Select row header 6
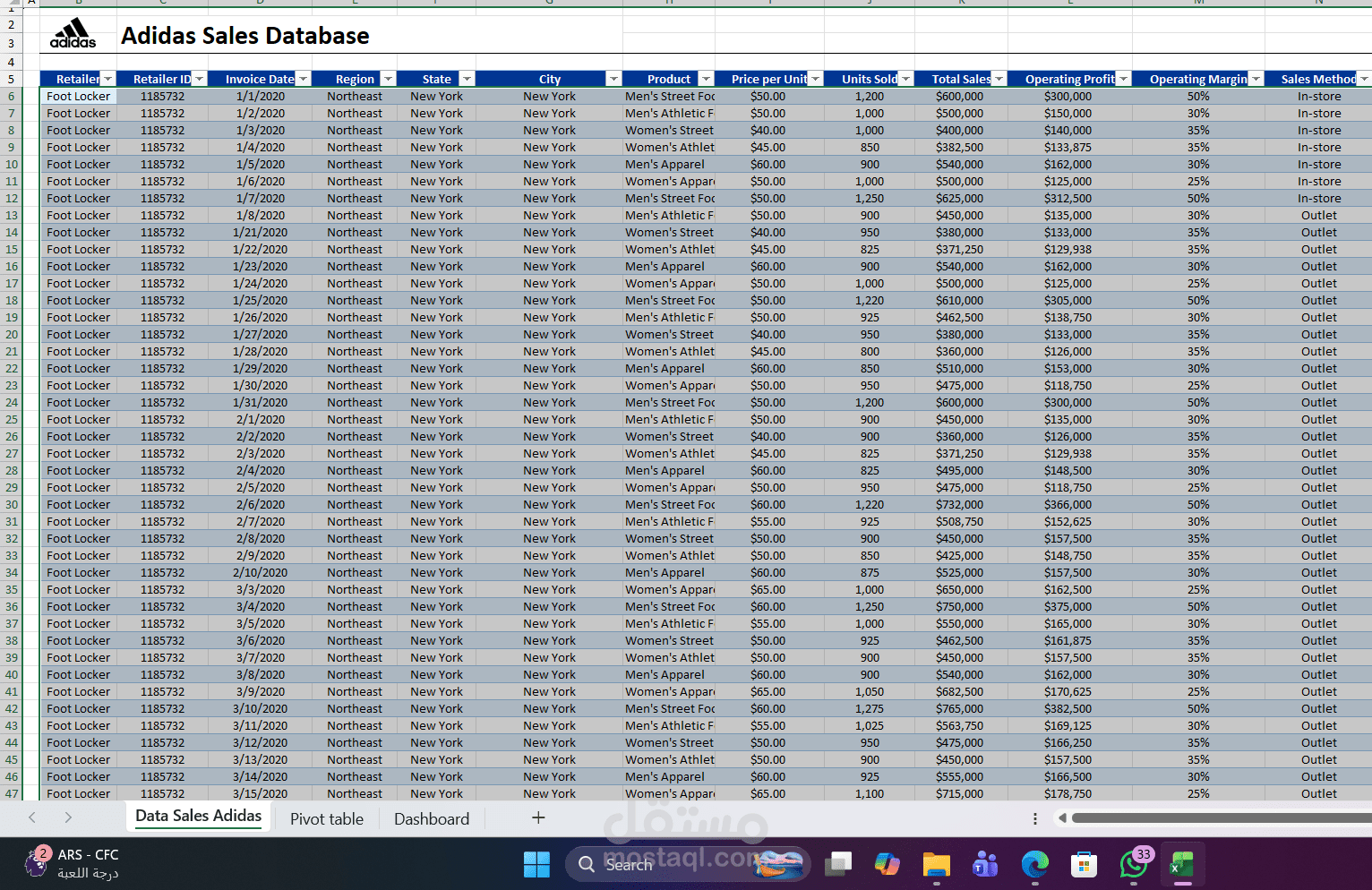This screenshot has height=890, width=1372. click(x=12, y=96)
